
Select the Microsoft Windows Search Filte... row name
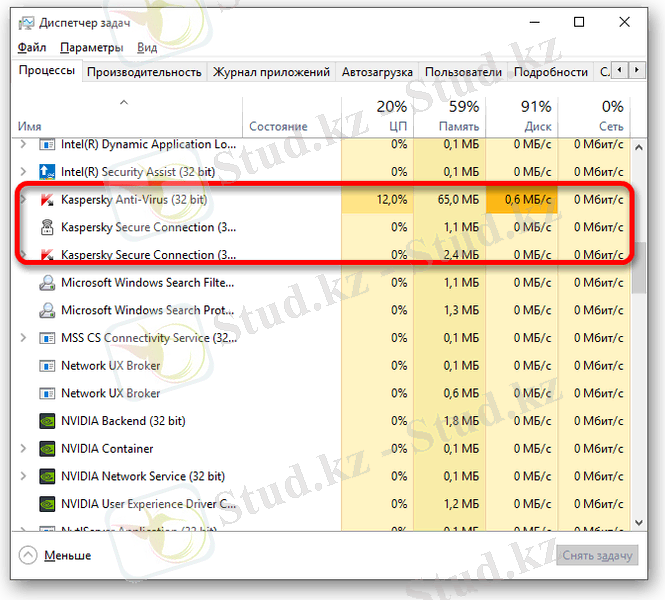148,283
